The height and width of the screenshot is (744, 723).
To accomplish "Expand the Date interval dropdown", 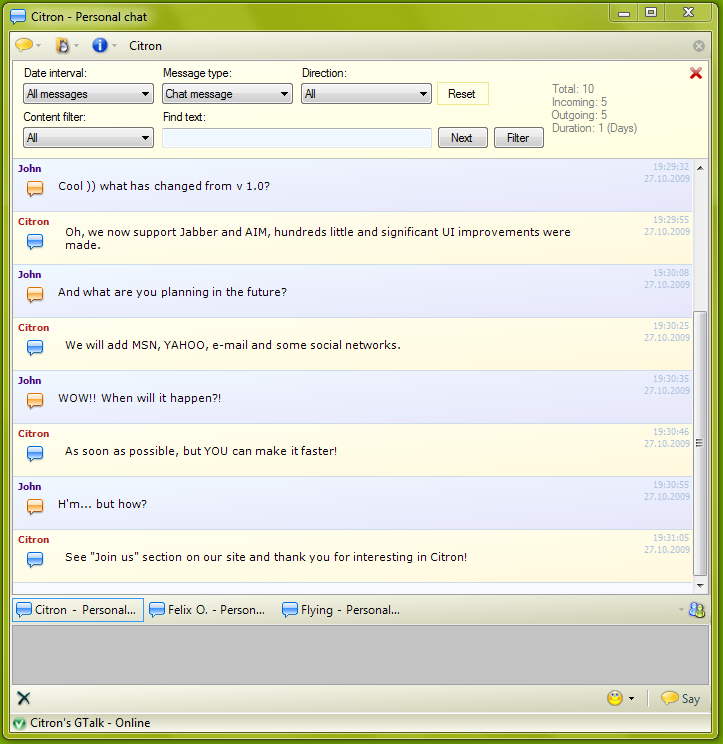I will point(88,94).
